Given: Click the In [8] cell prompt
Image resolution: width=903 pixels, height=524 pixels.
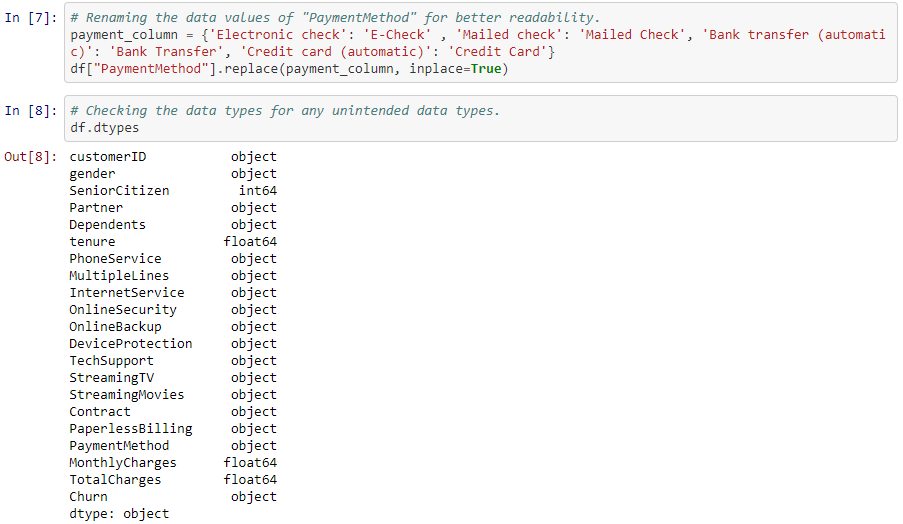Looking at the screenshot, I should tap(32, 111).
